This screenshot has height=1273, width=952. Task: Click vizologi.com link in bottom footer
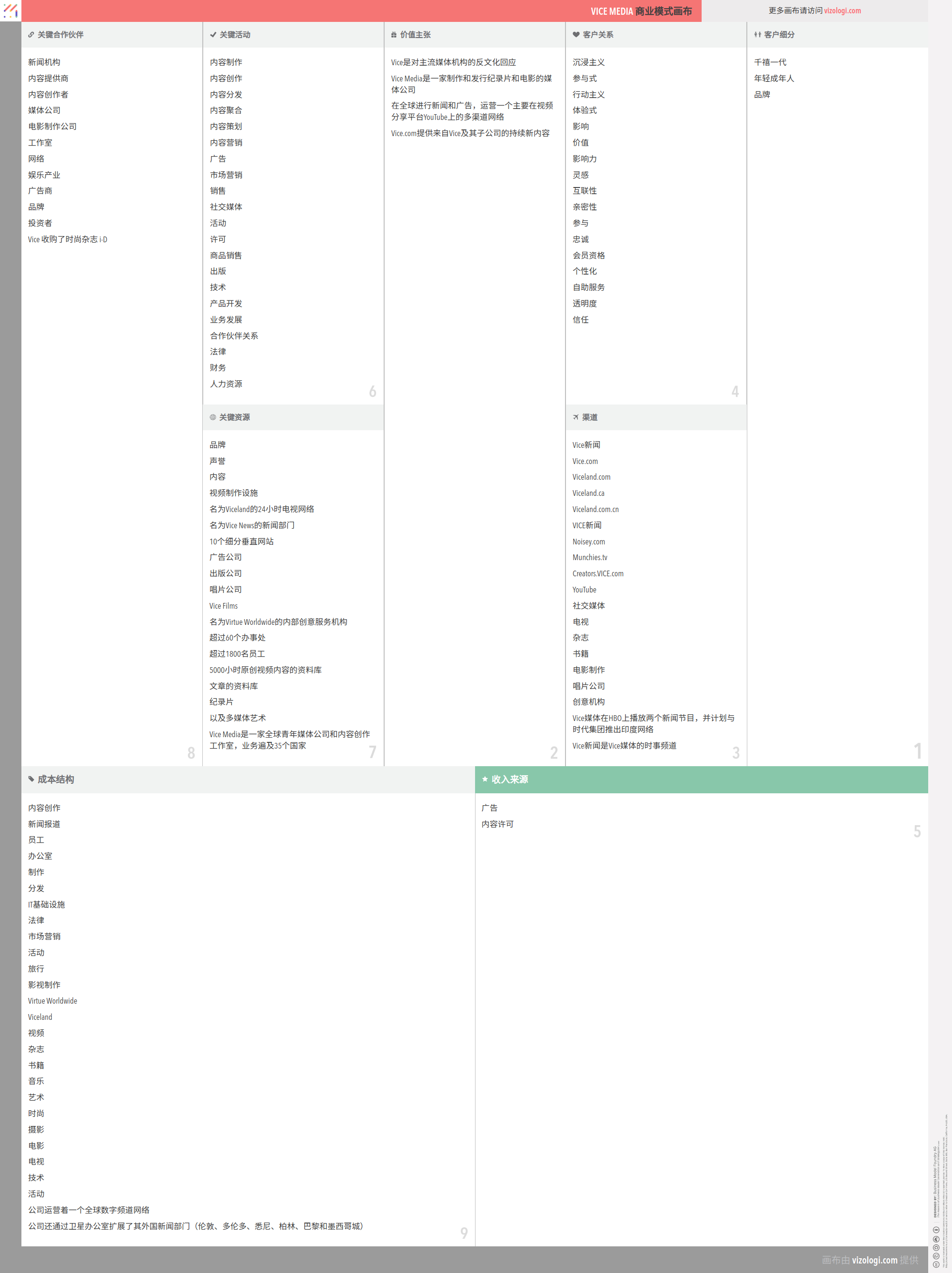(874, 1260)
